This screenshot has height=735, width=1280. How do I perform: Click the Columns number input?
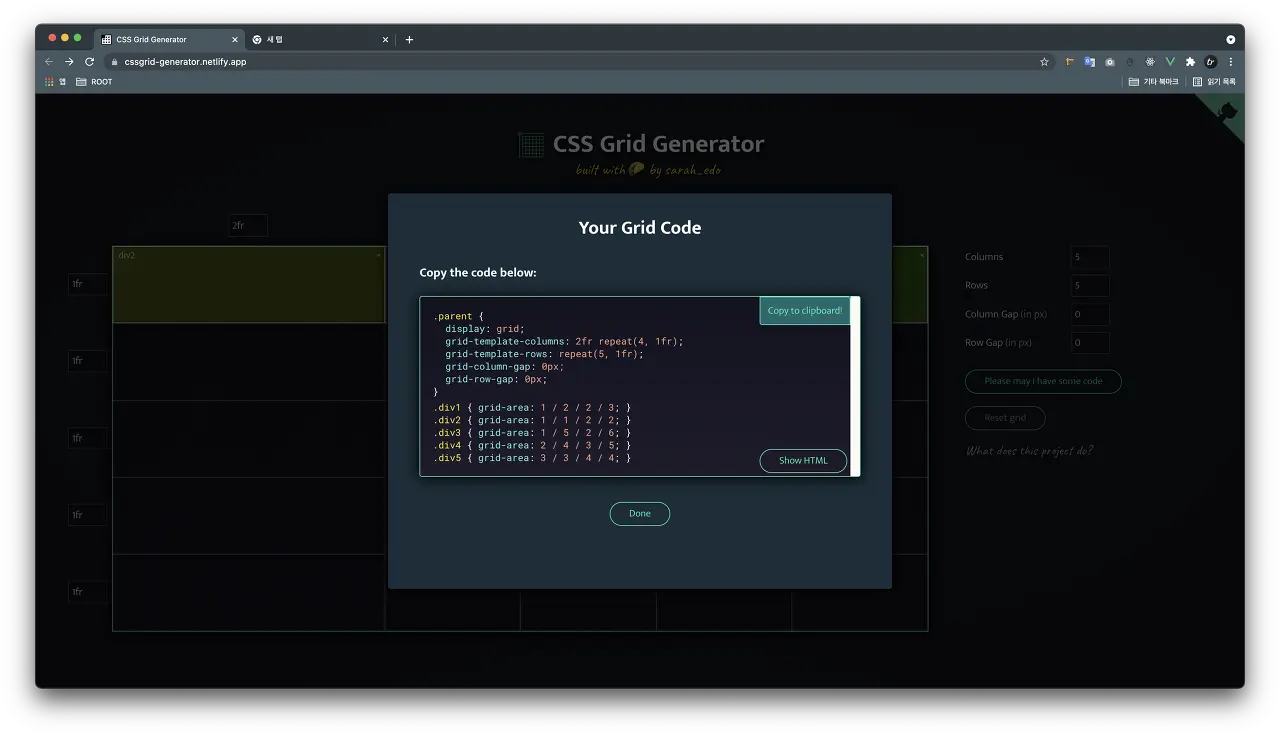click(x=1090, y=257)
